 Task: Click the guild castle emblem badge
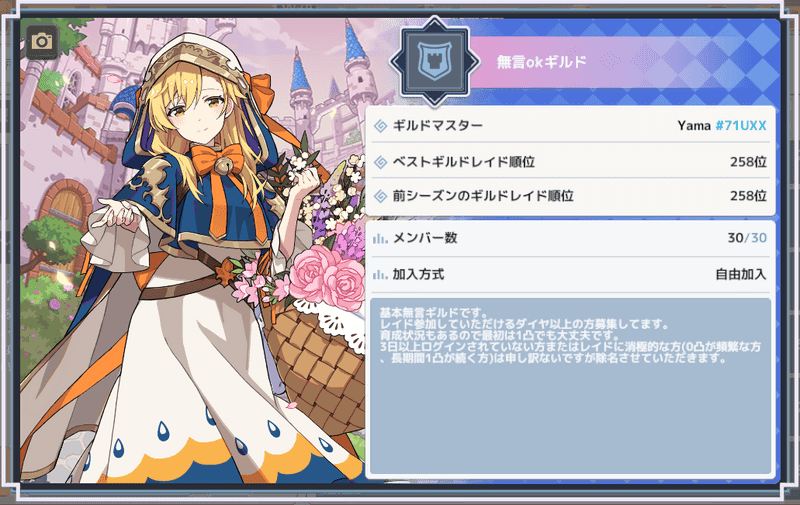[x=434, y=61]
